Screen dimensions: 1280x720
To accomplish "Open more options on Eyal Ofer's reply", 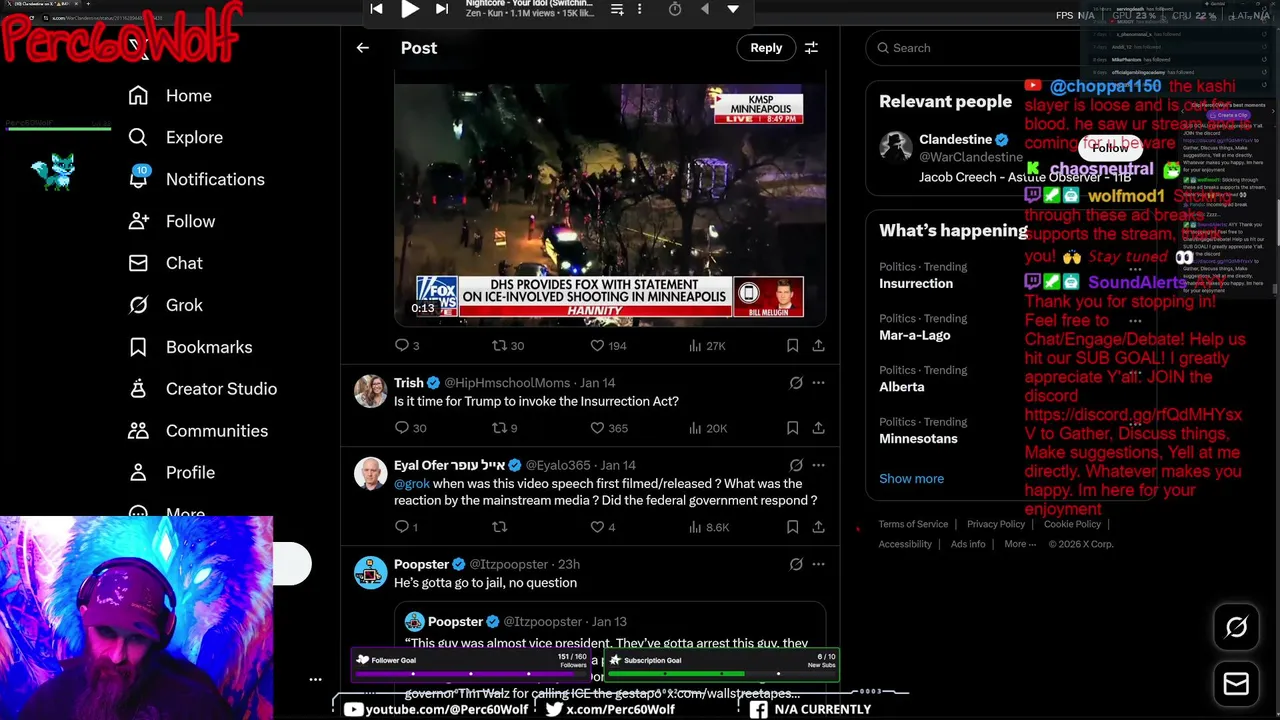I will click(x=818, y=465).
